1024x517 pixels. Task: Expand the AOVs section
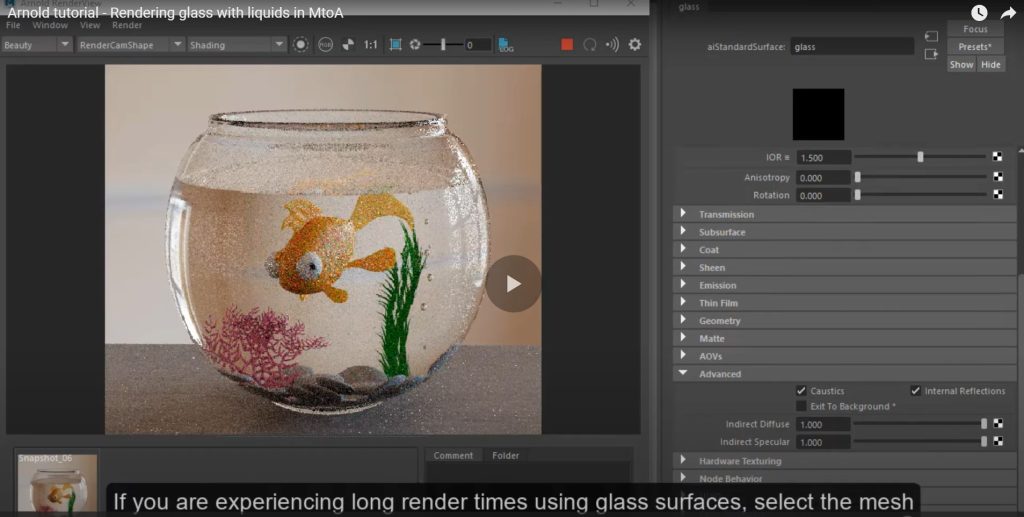[844, 356]
